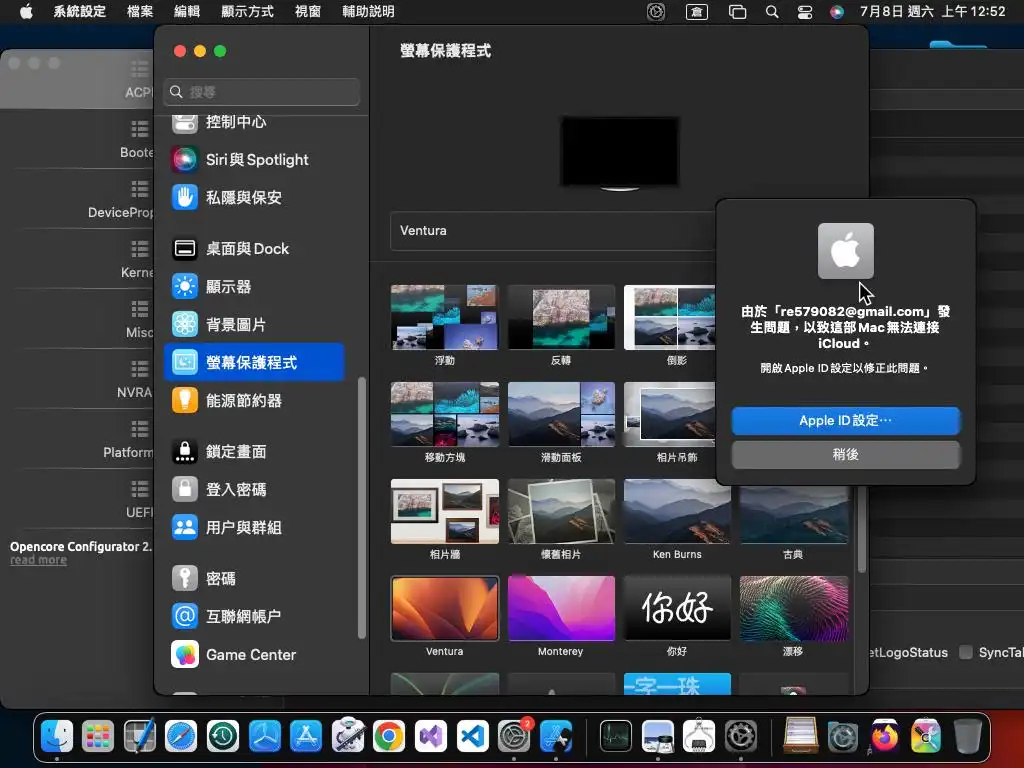Click the search field in settings sidebar
This screenshot has height=768, width=1024.
261,92
